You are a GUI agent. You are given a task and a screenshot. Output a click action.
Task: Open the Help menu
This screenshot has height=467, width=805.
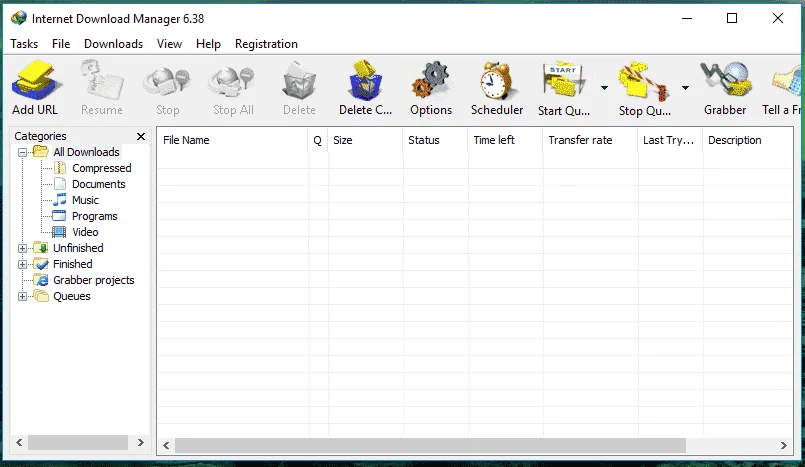[x=208, y=44]
